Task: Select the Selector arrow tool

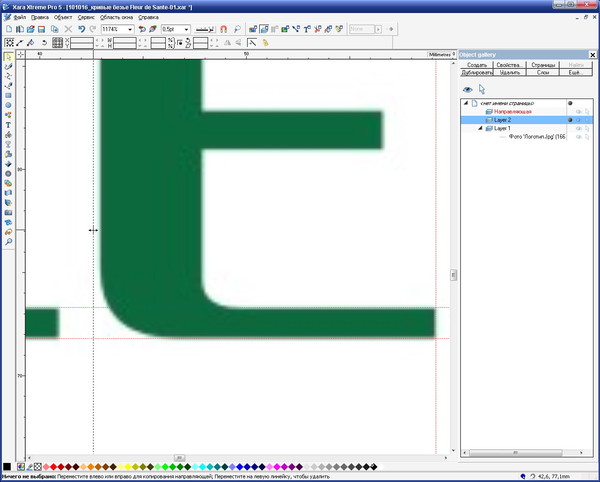Action: 8,57
